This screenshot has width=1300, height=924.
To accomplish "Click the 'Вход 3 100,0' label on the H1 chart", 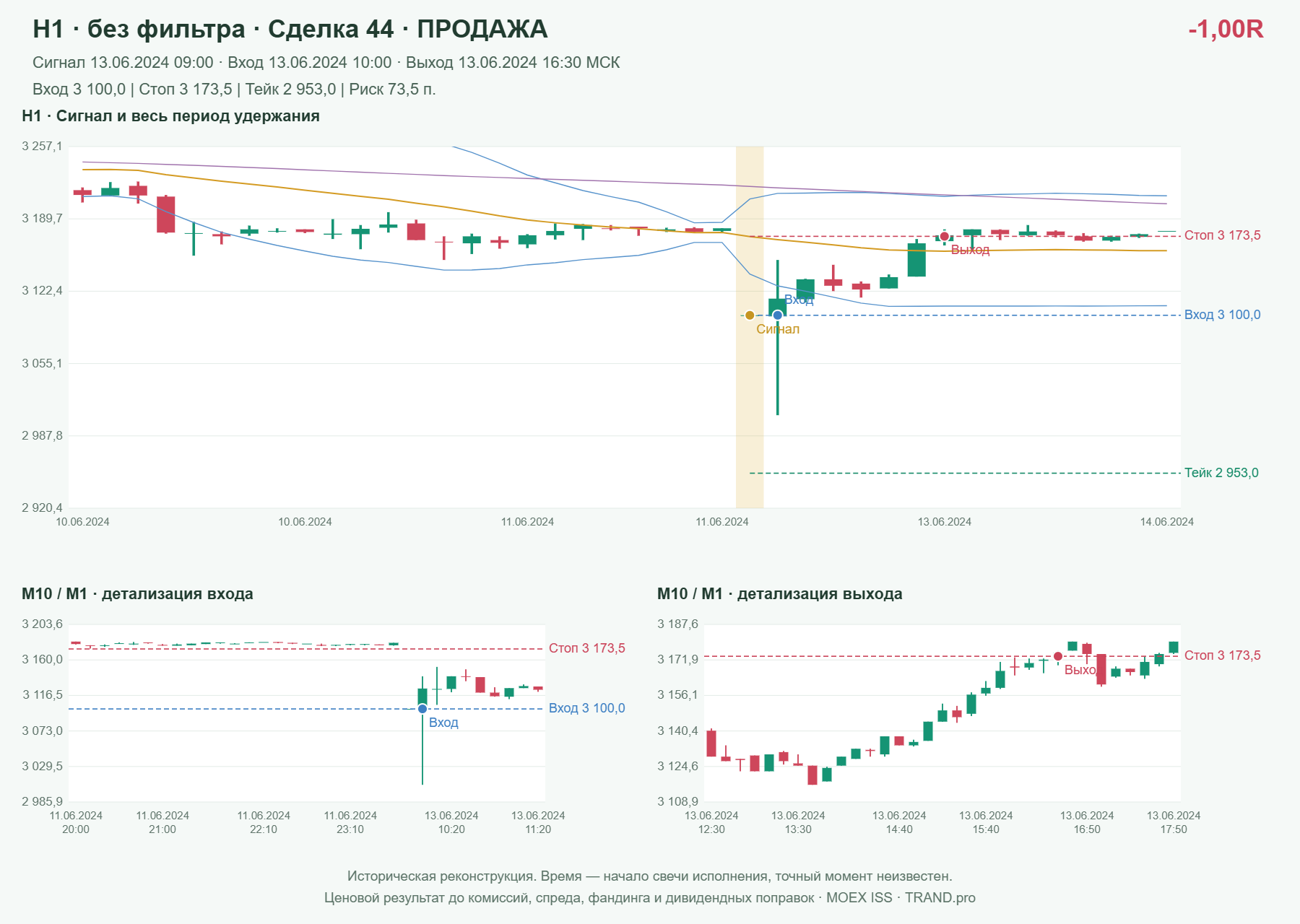I will point(1223,315).
